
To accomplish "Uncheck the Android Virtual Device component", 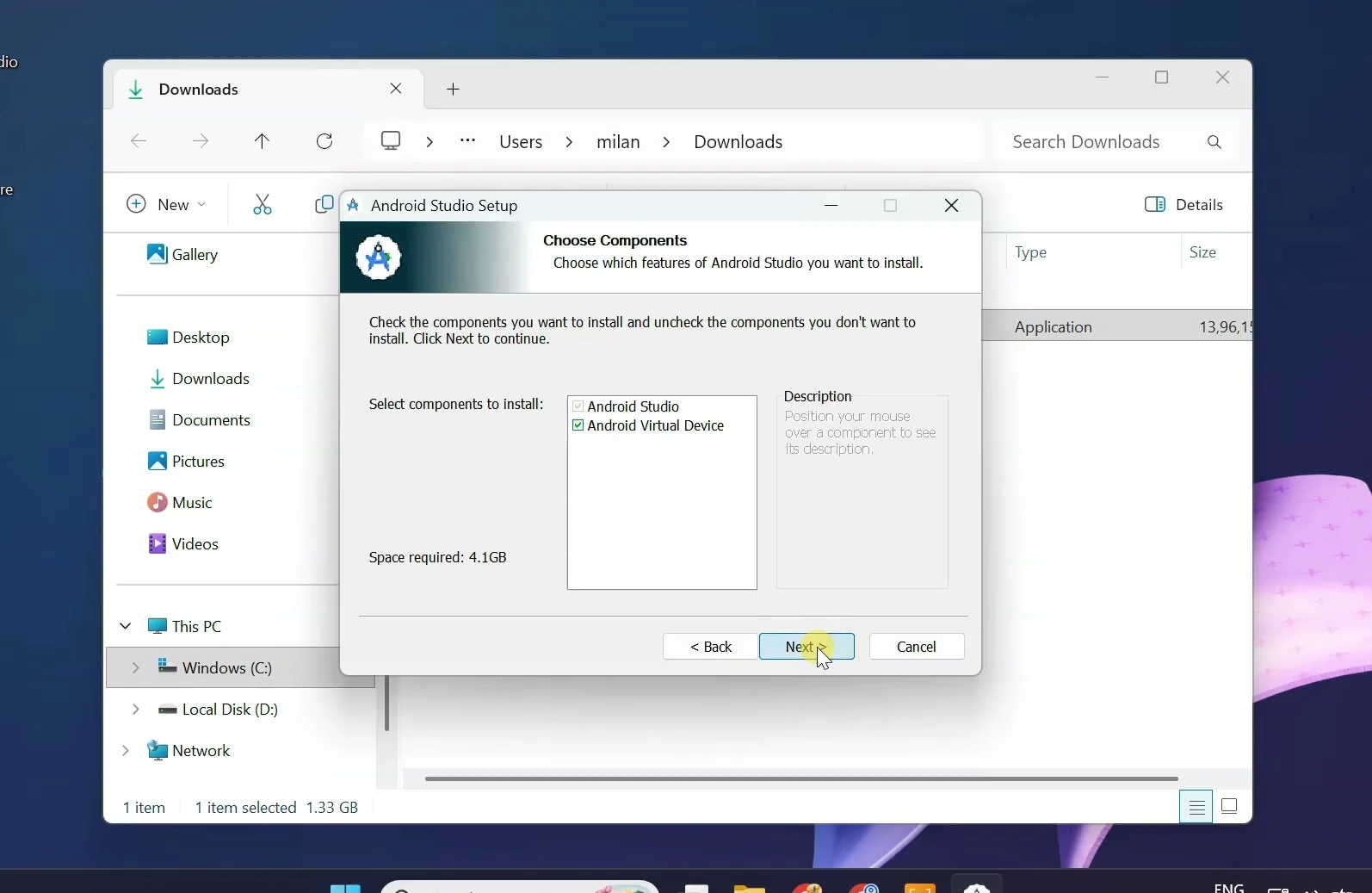I will click(x=578, y=426).
